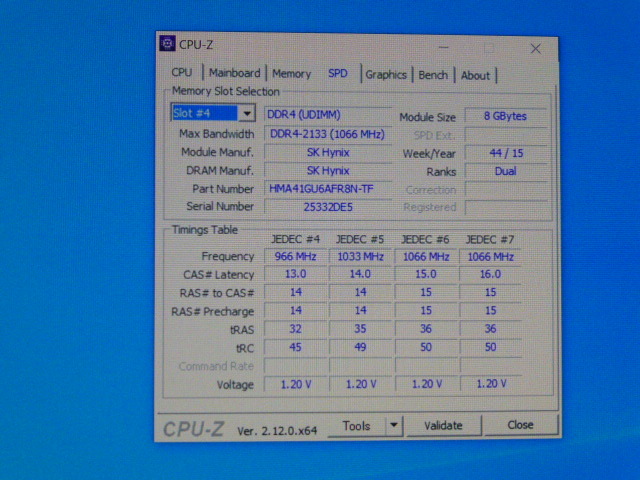This screenshot has width=640, height=480.
Task: Open the About tab
Action: (476, 76)
